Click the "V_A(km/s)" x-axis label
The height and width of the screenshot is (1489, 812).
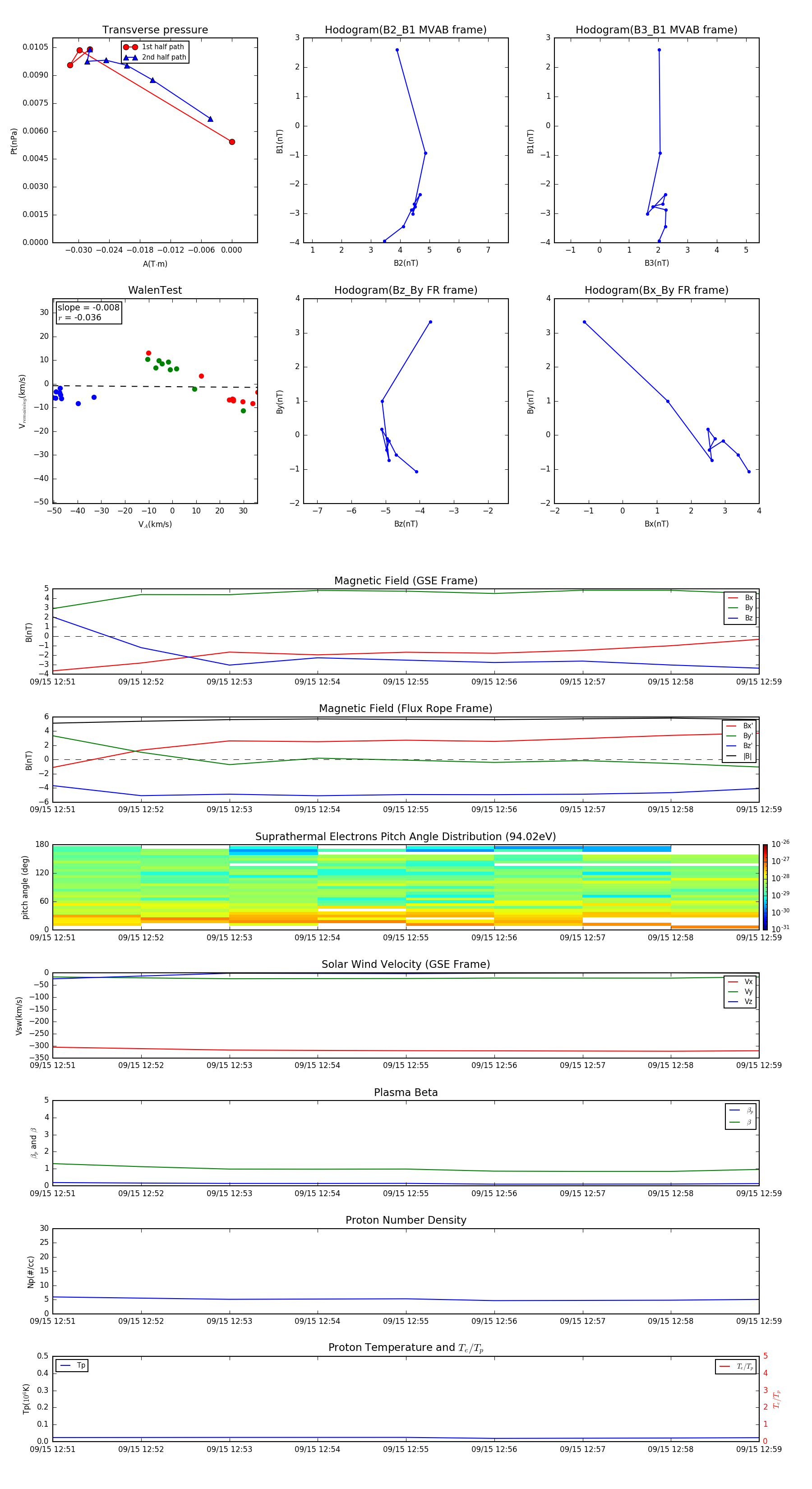[x=155, y=524]
